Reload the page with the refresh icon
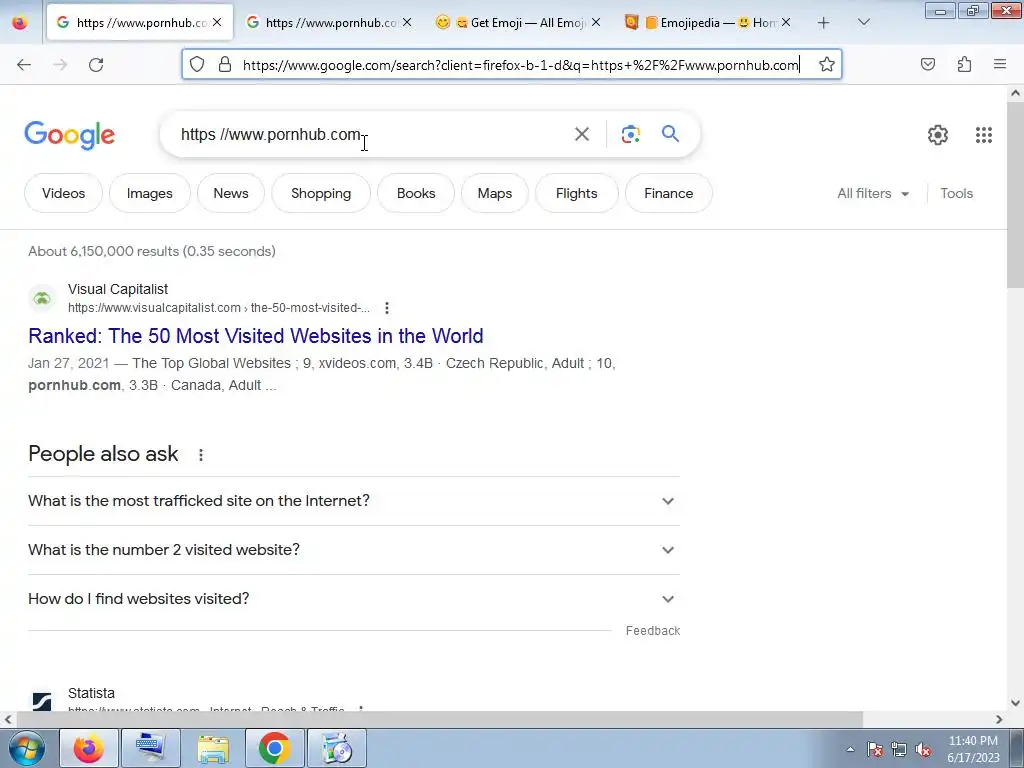Viewport: 1024px width, 768px height. pos(96,64)
